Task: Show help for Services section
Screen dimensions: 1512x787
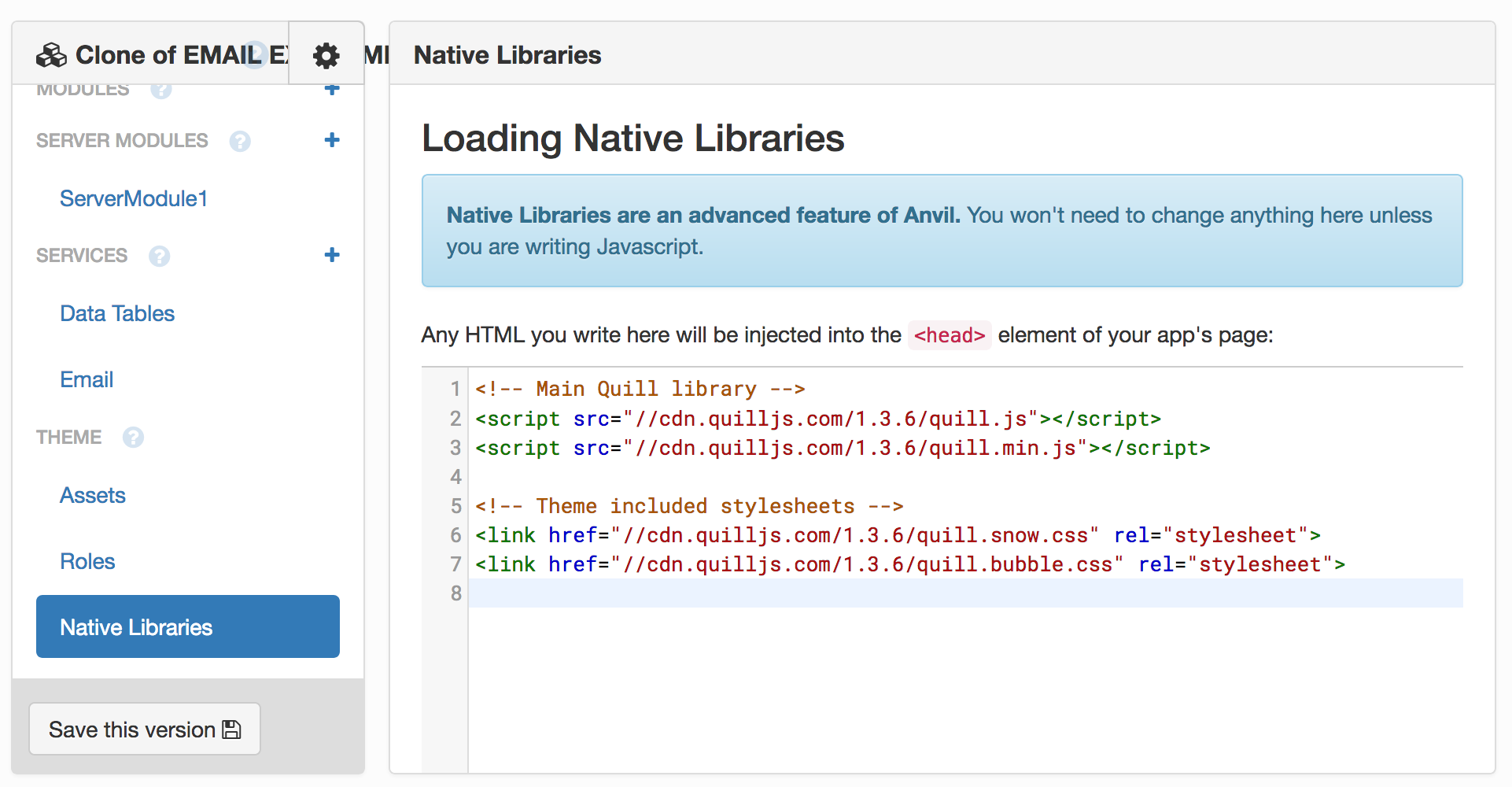Action: (x=160, y=256)
